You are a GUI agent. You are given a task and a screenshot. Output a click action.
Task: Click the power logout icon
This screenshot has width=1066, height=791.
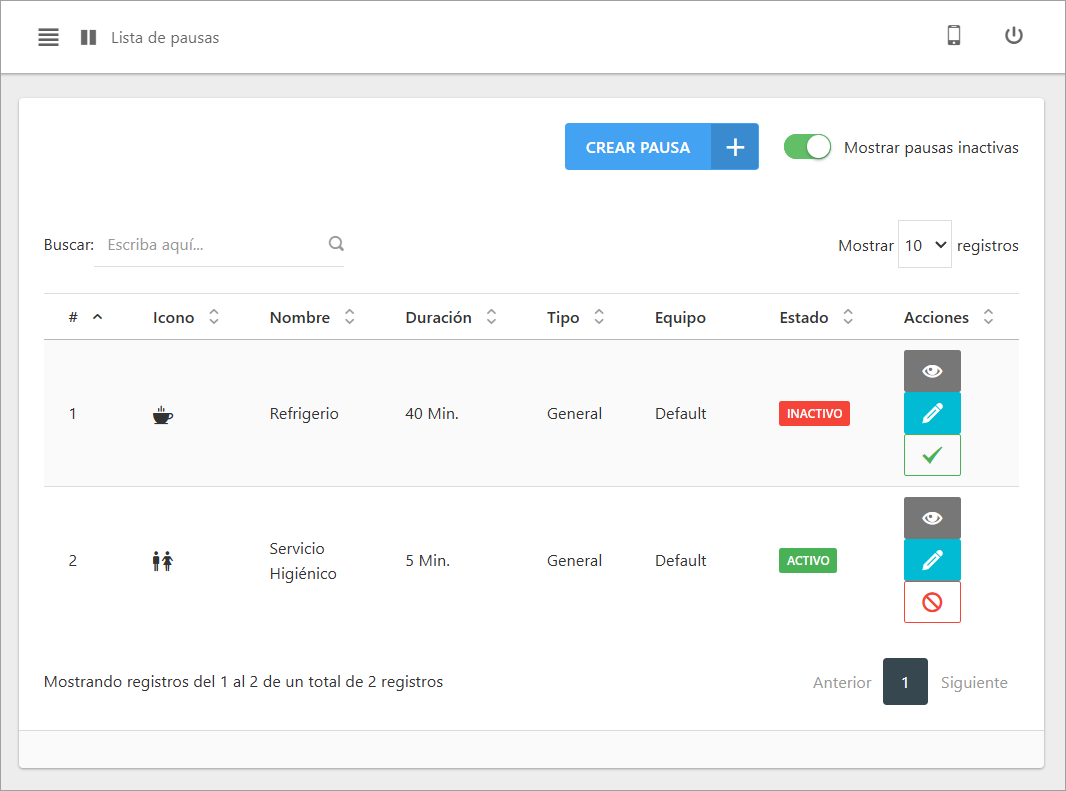click(x=1013, y=36)
